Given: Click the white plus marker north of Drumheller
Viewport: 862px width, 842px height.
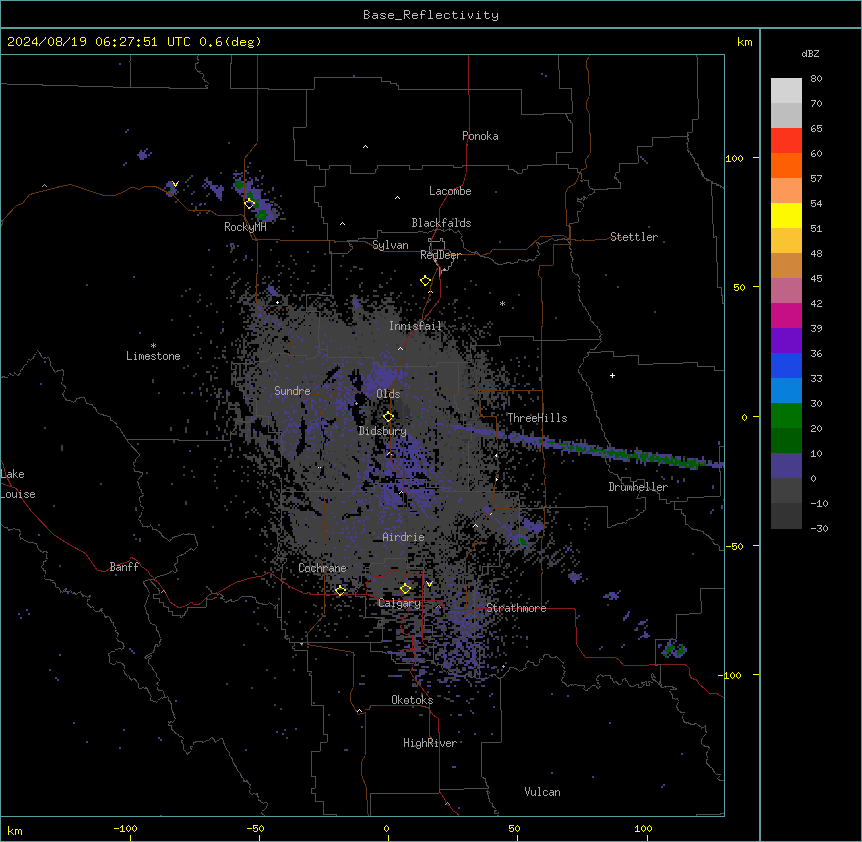Looking at the screenshot, I should [x=612, y=375].
